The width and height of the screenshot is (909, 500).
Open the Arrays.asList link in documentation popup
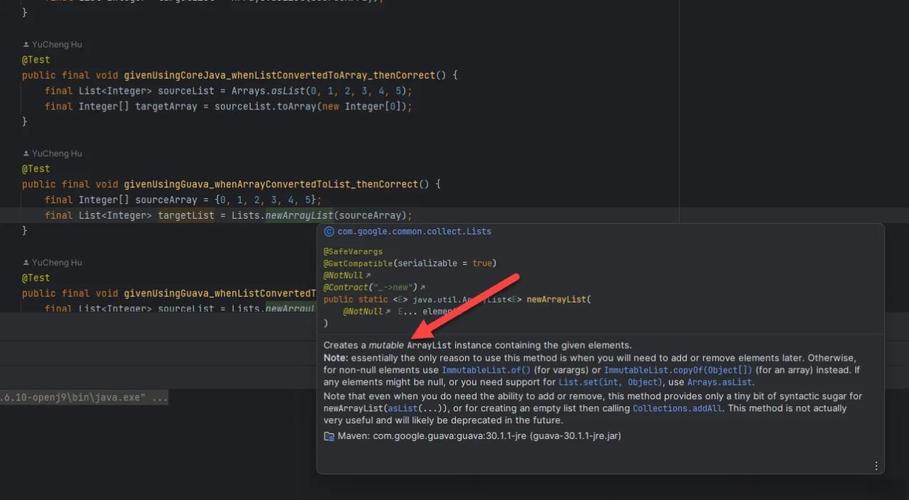pos(719,382)
